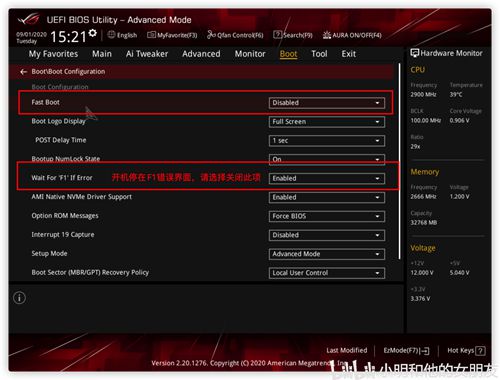Click the Search(F9) question mark icon
Viewport: 500px width, 380px height.
click(x=277, y=35)
